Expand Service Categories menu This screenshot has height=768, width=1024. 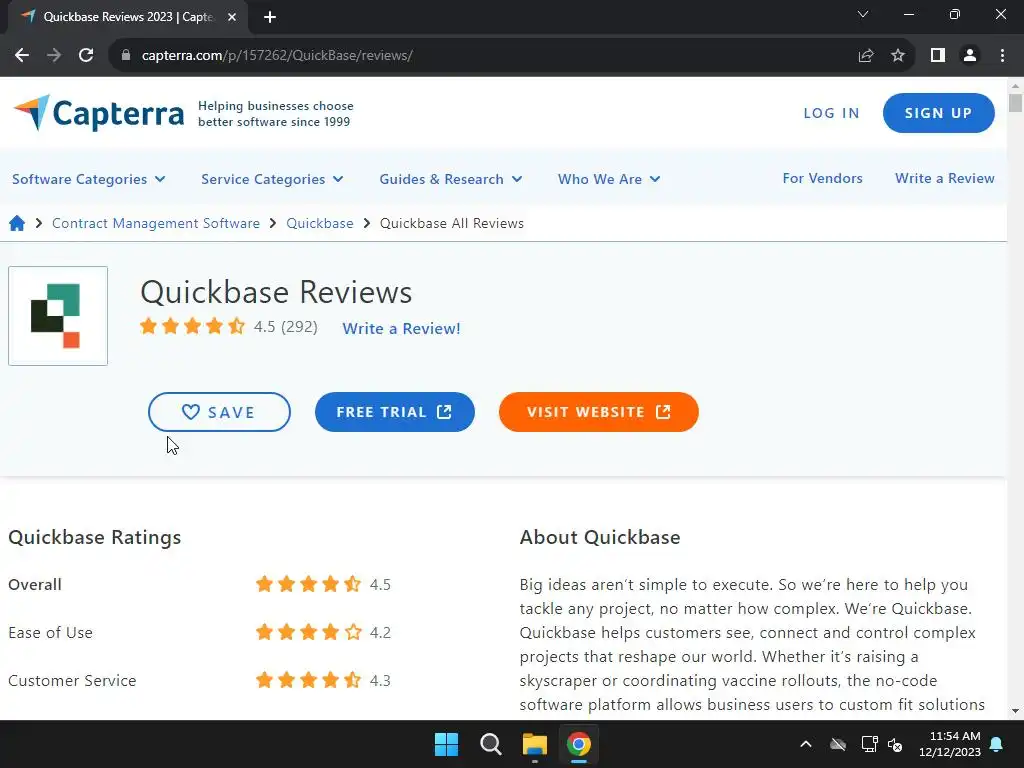272,179
